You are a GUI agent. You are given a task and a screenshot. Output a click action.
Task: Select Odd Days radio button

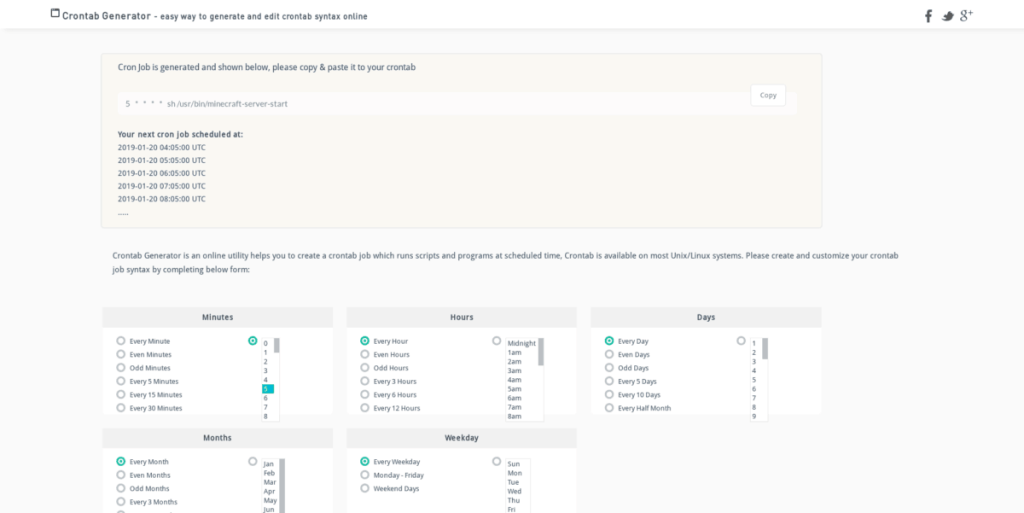609,368
